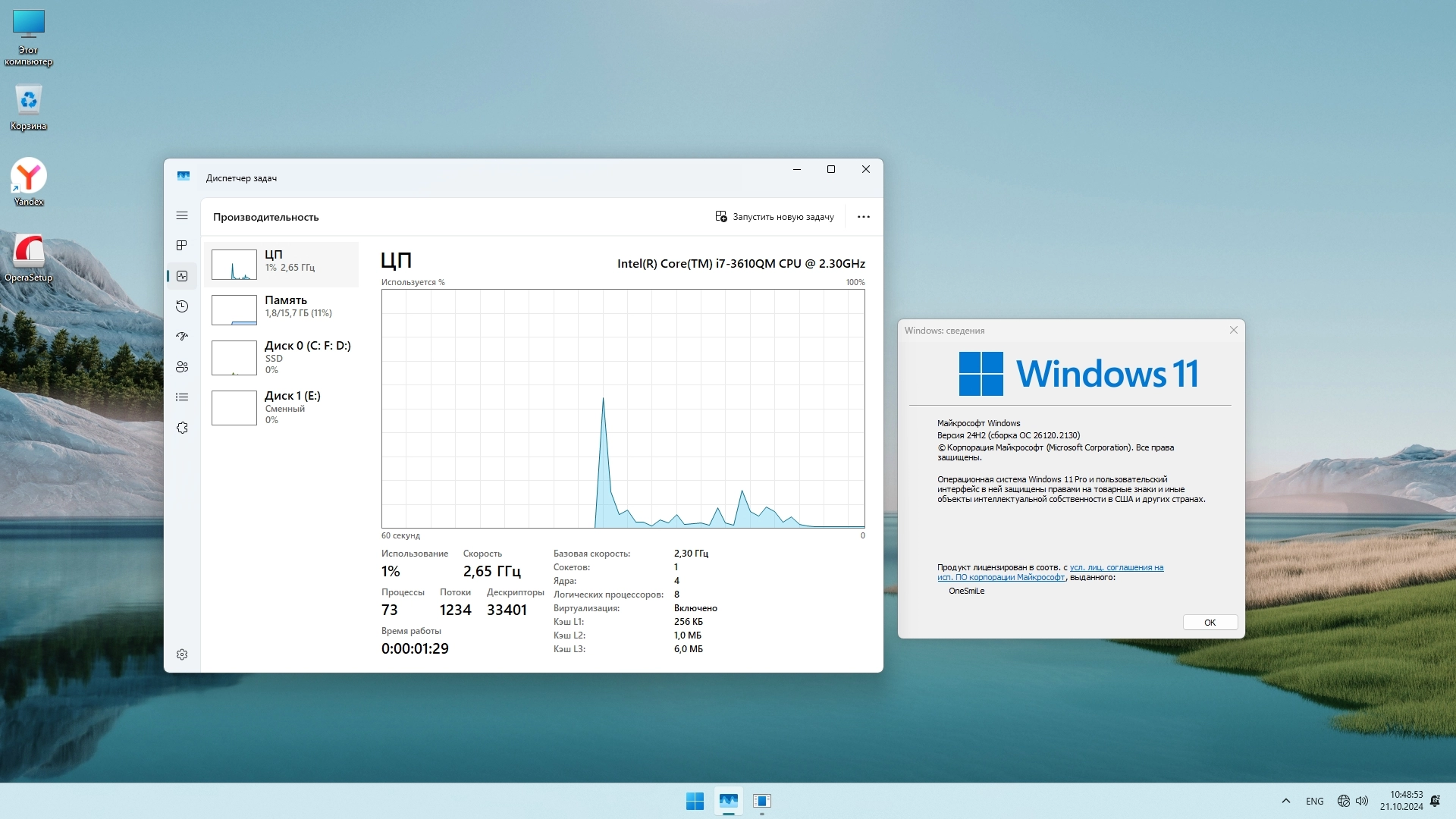Open the Users sidebar icon
The width and height of the screenshot is (1456, 819).
[x=182, y=367]
